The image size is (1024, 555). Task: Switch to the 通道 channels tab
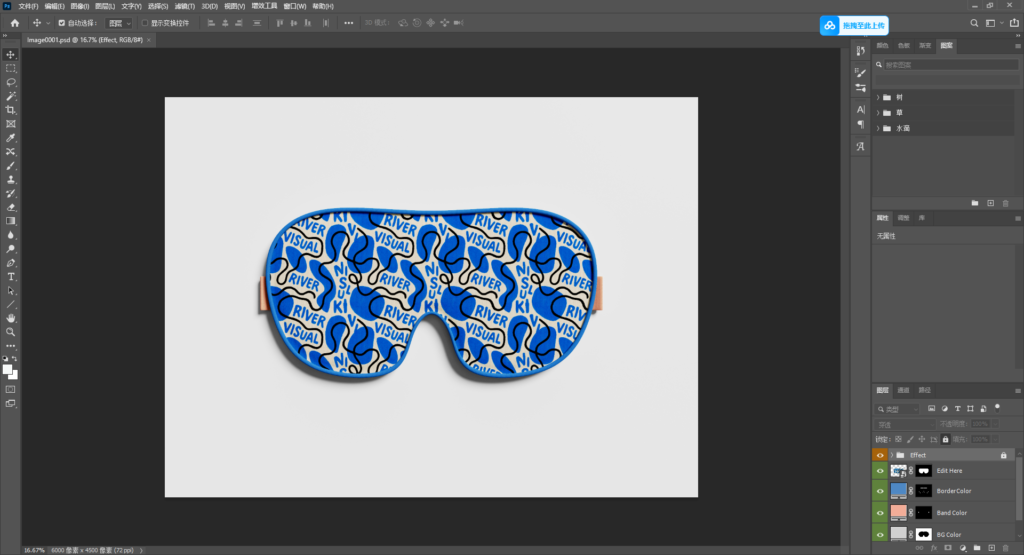[903, 390]
